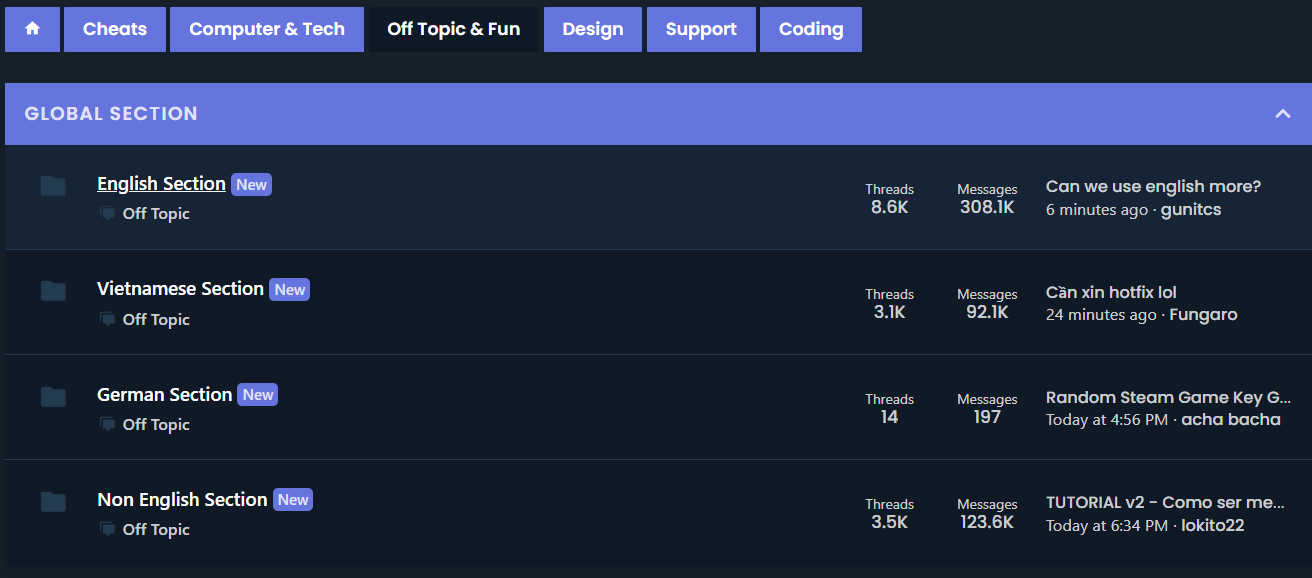Click the New badge beside Vietnamese Section

(x=290, y=289)
